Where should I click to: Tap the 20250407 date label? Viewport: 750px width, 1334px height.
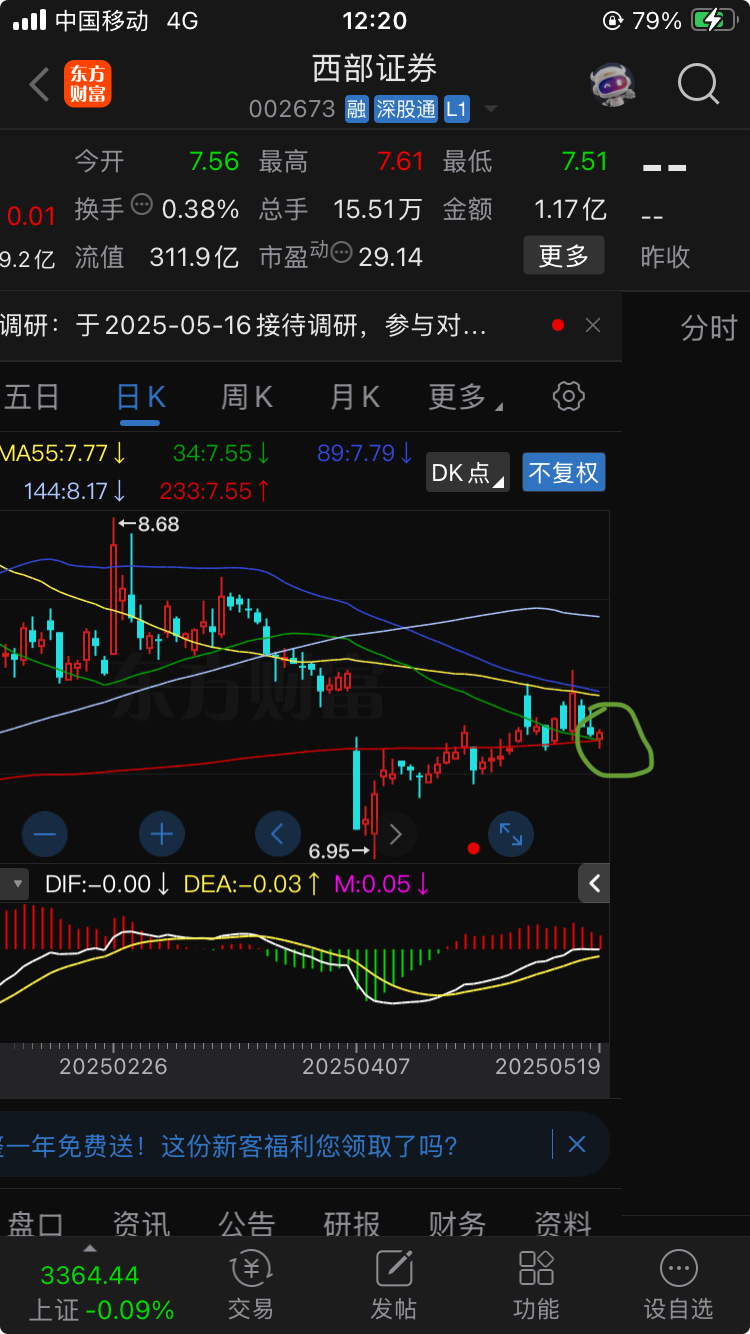coord(356,1066)
